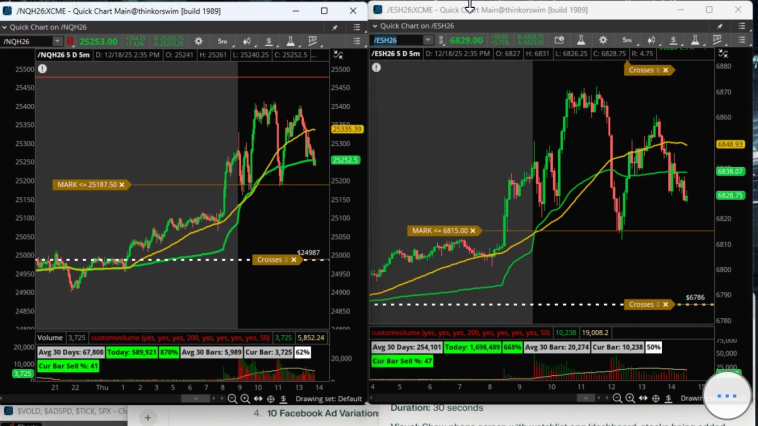The image size is (758, 426).
Task: Open the gadget menu on the ESH26 header
Action: point(742,26)
